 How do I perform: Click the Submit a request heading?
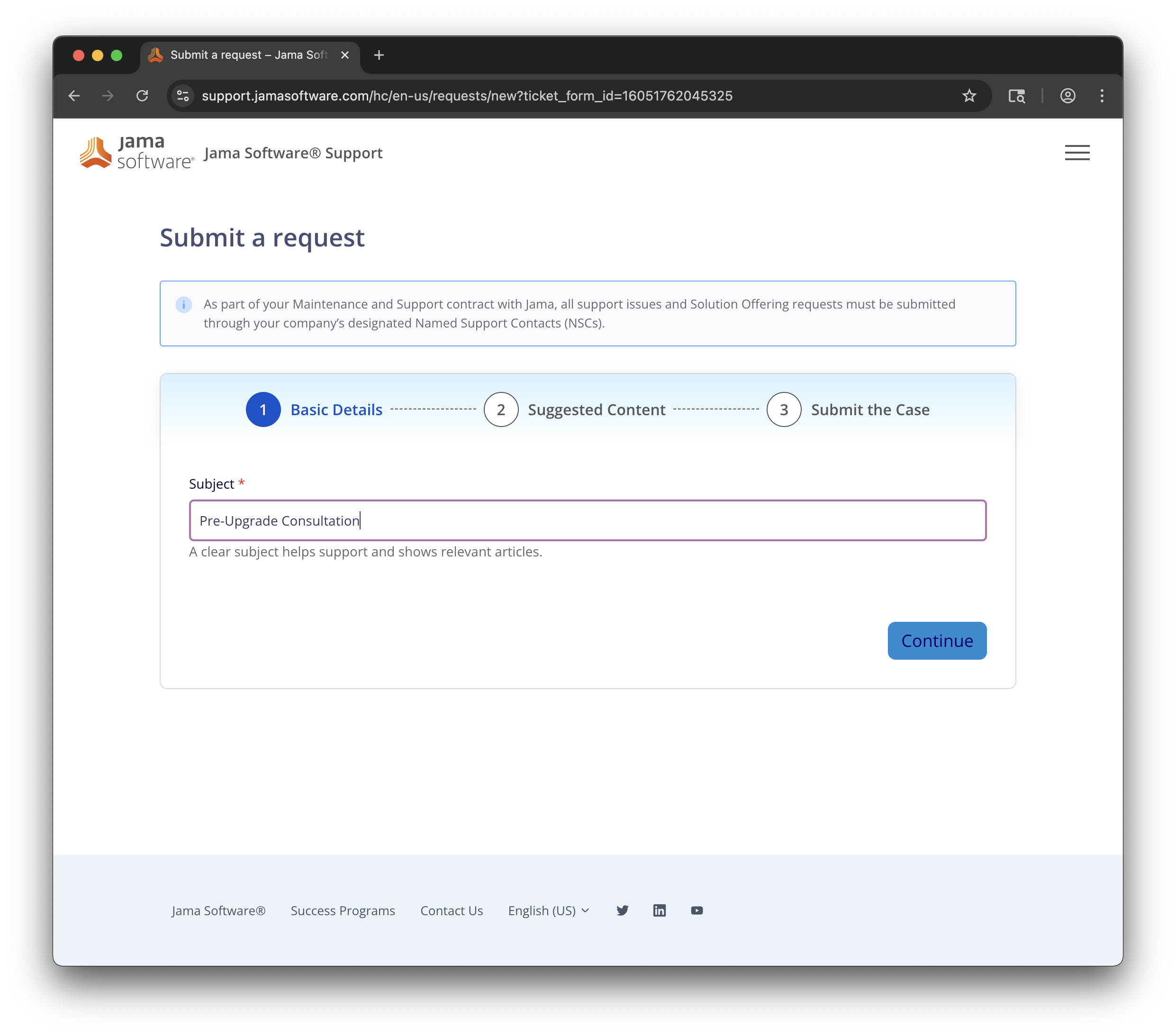(262, 237)
